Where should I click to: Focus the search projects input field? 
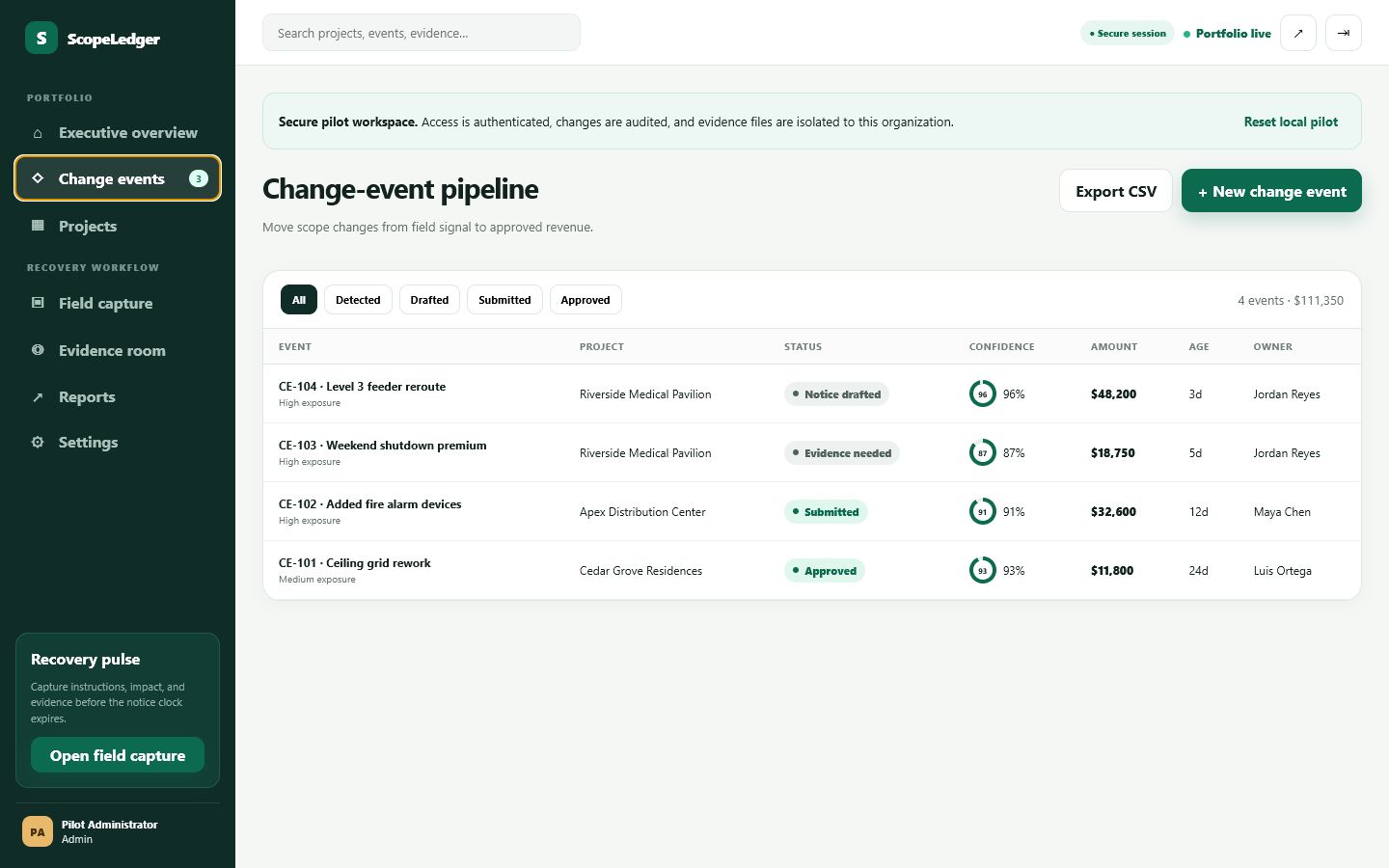click(422, 33)
